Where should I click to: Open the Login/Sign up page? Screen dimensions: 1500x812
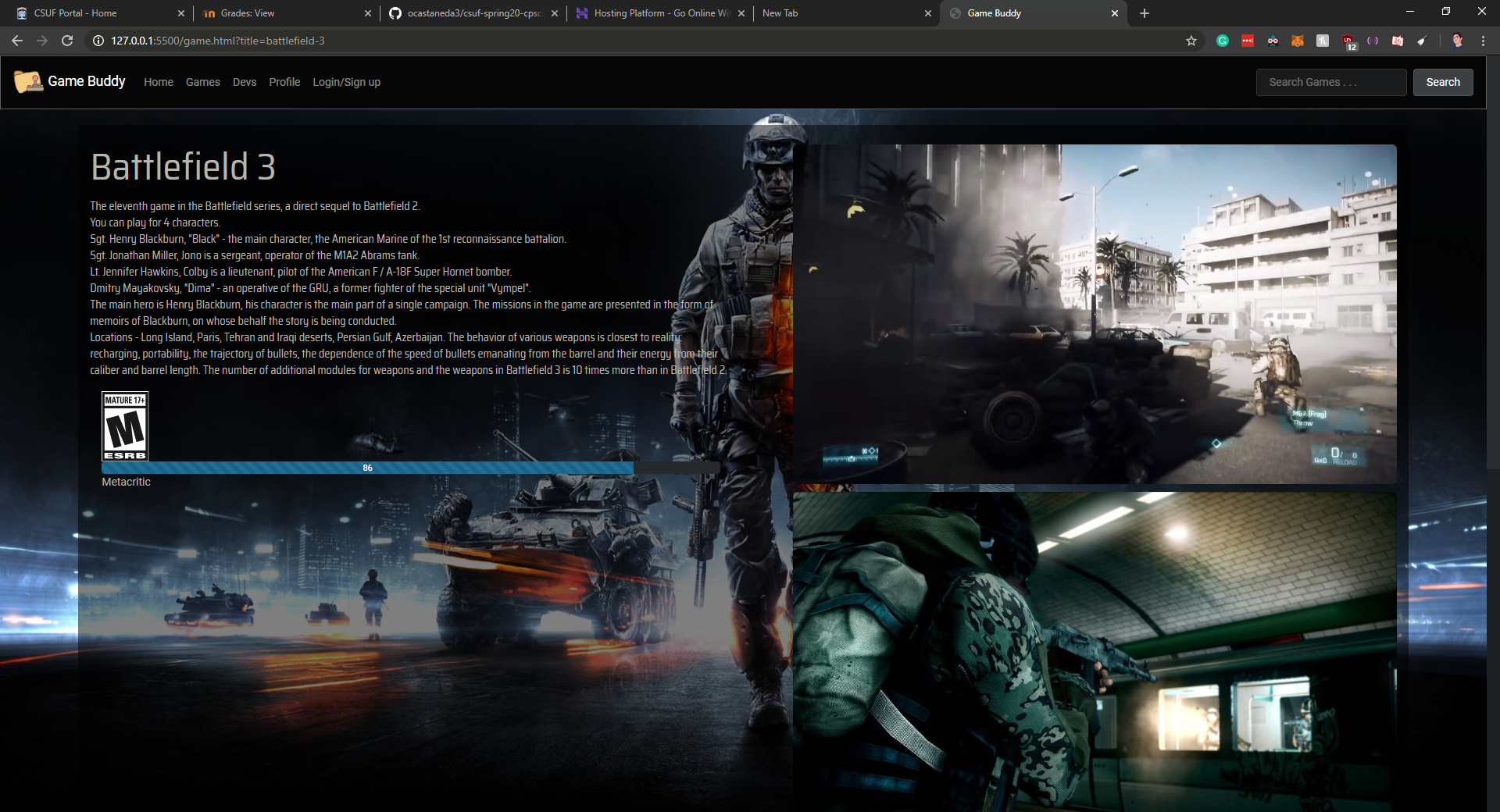point(346,82)
